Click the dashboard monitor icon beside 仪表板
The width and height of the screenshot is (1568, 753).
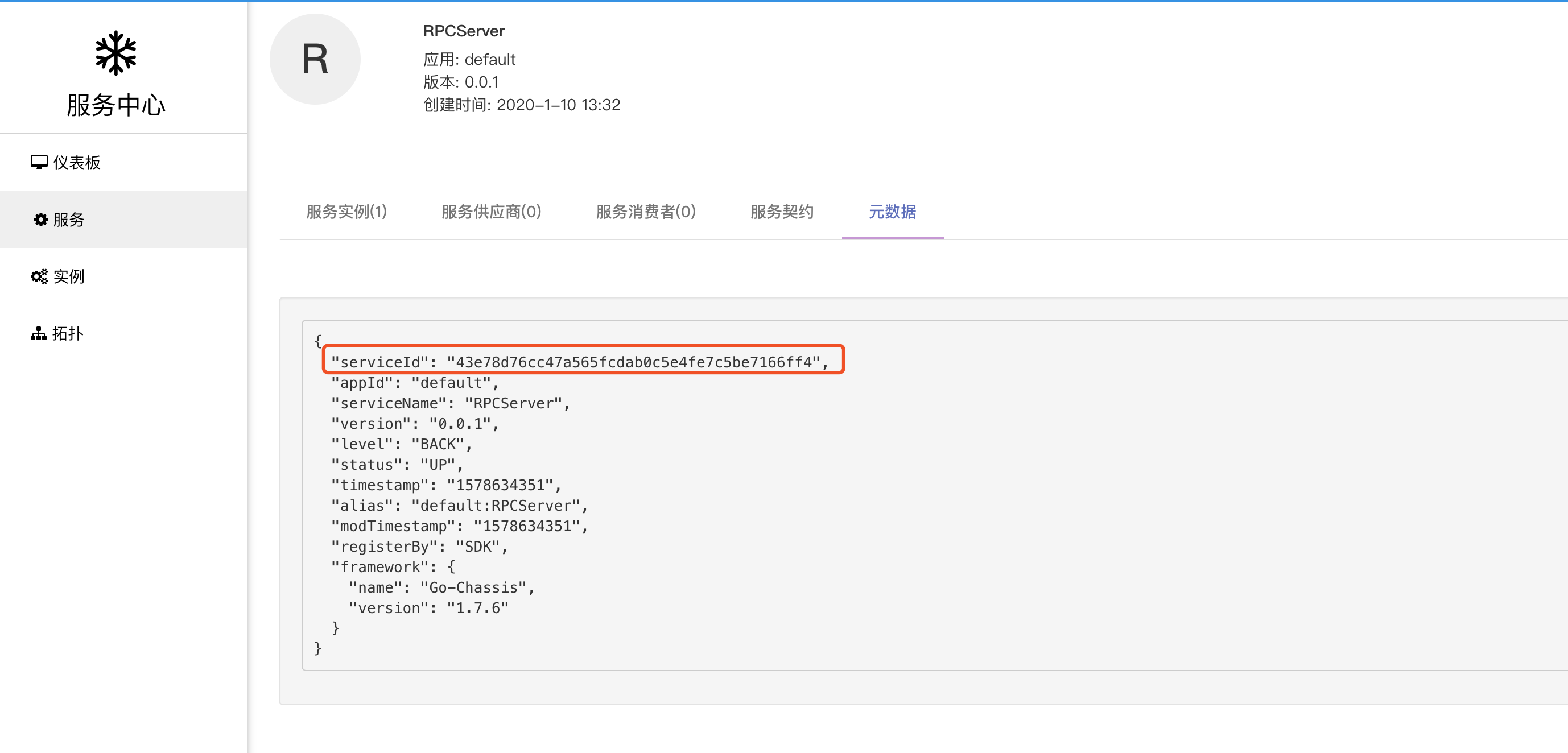[39, 161]
